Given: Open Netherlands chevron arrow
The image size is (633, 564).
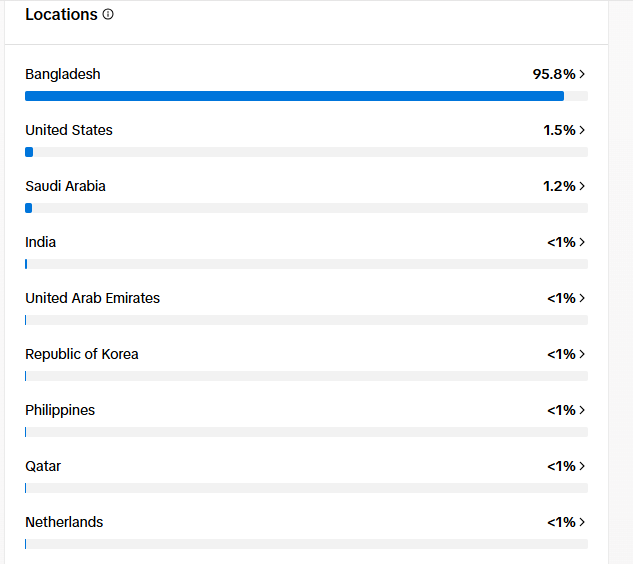Looking at the screenshot, I should click(582, 522).
